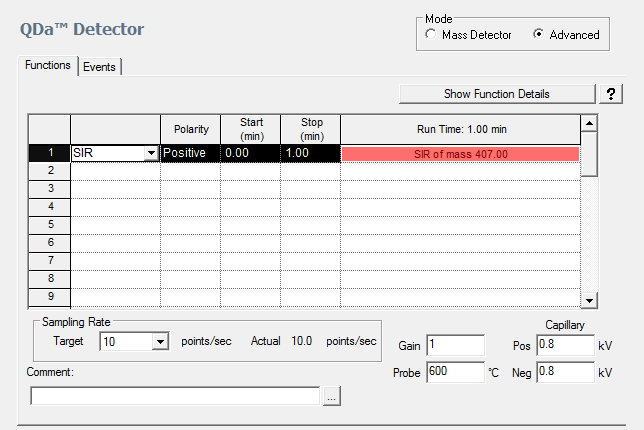Select row header number 8
The height and width of the screenshot is (430, 644).
pyautogui.click(x=50, y=280)
